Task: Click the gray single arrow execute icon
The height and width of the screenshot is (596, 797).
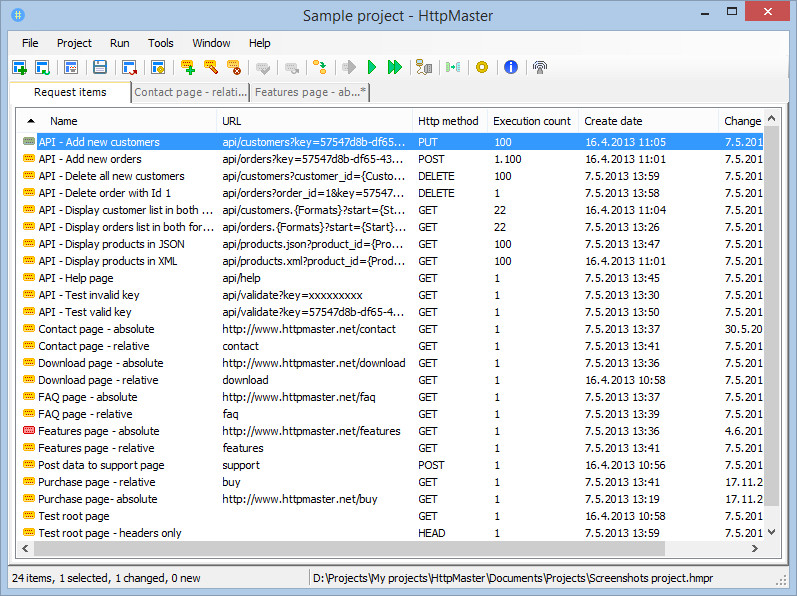Action: (349, 67)
